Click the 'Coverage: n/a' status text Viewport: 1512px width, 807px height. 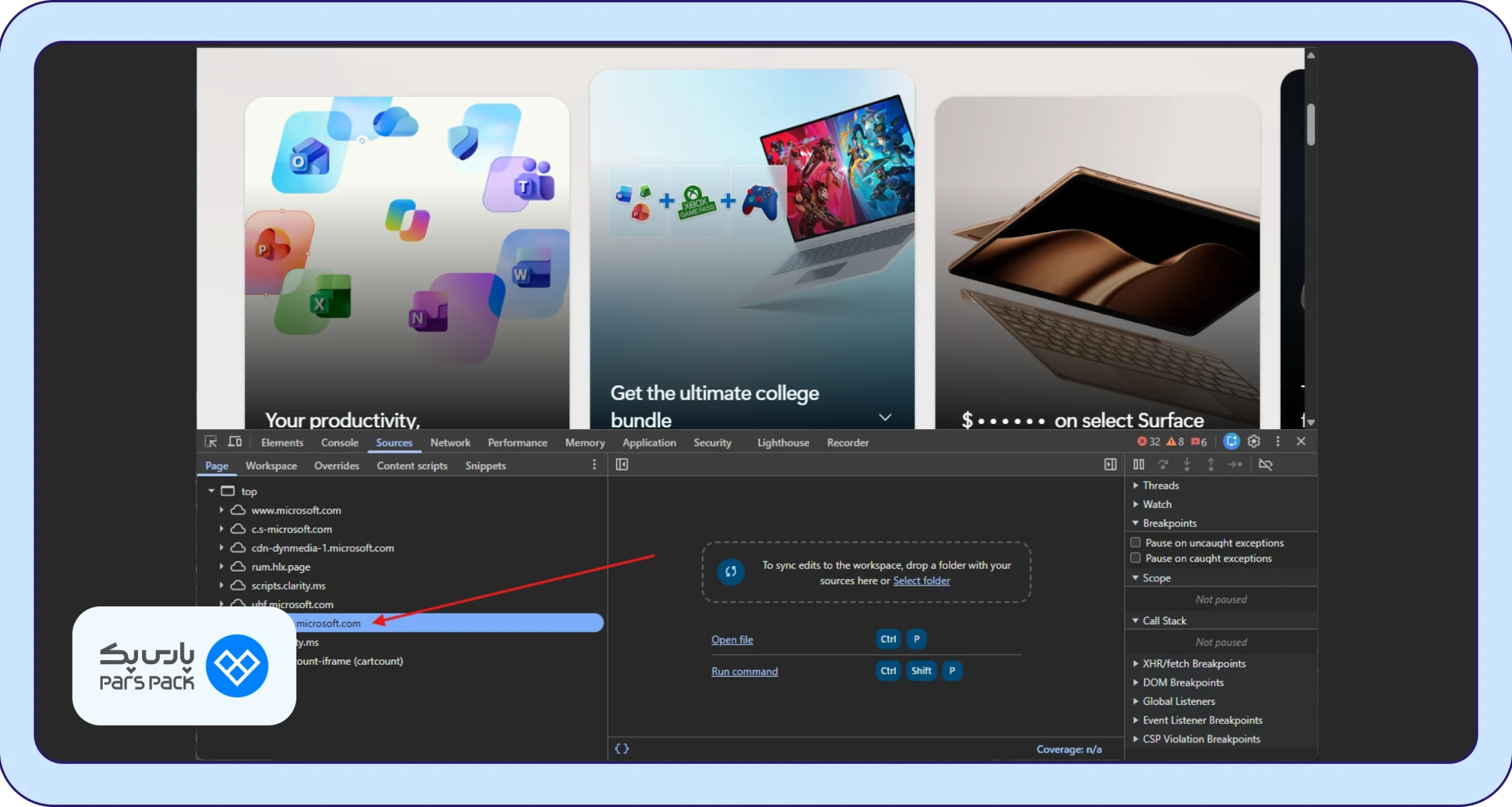click(1069, 749)
